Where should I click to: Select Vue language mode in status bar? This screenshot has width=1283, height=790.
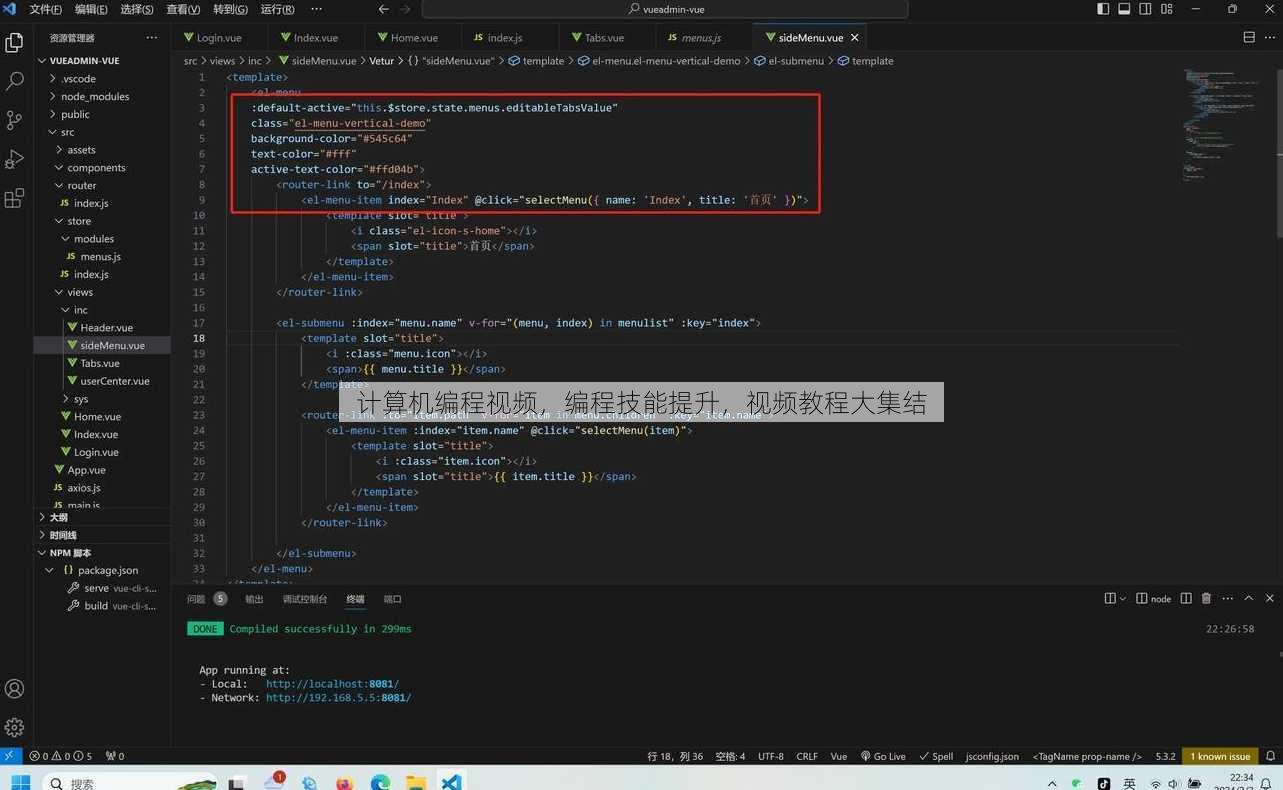tap(839, 756)
